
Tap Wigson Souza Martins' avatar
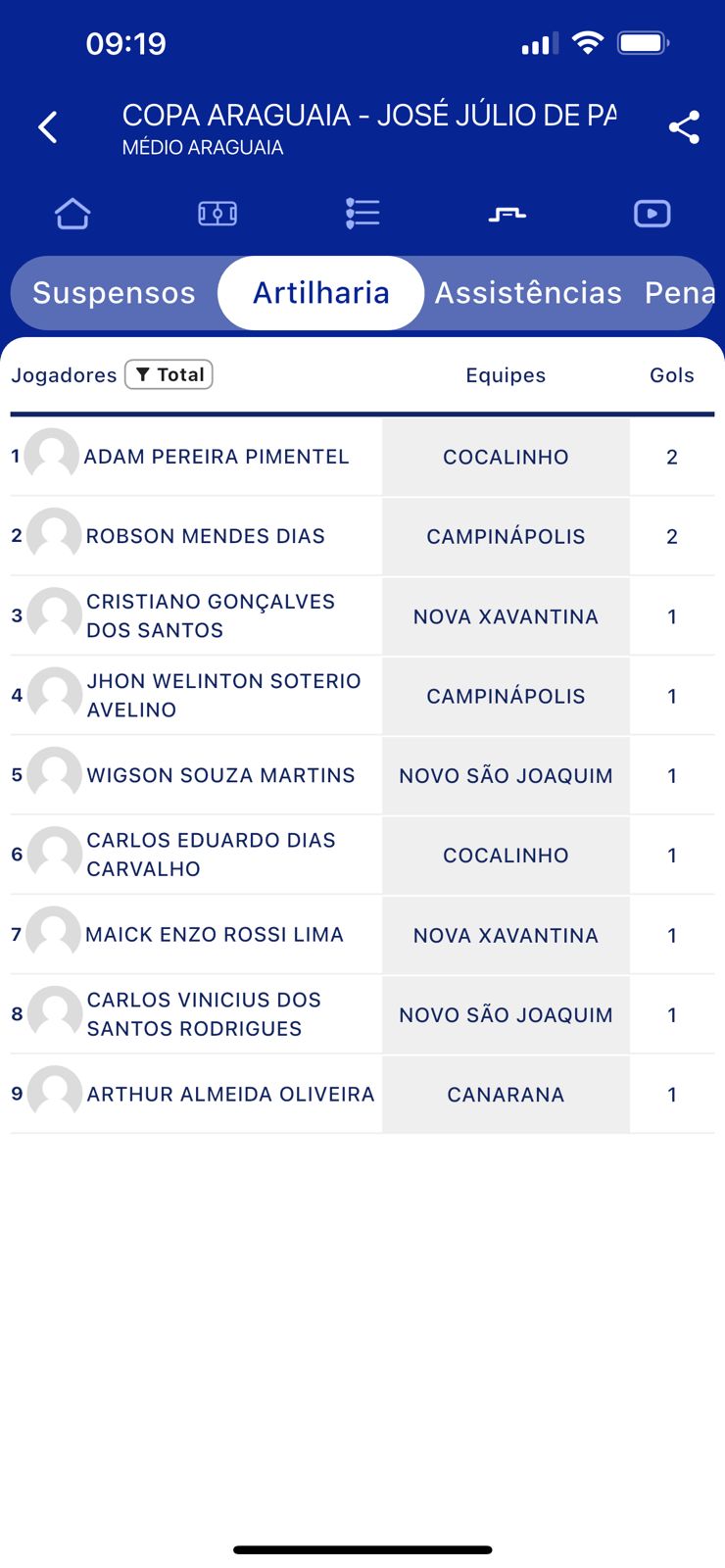point(55,775)
